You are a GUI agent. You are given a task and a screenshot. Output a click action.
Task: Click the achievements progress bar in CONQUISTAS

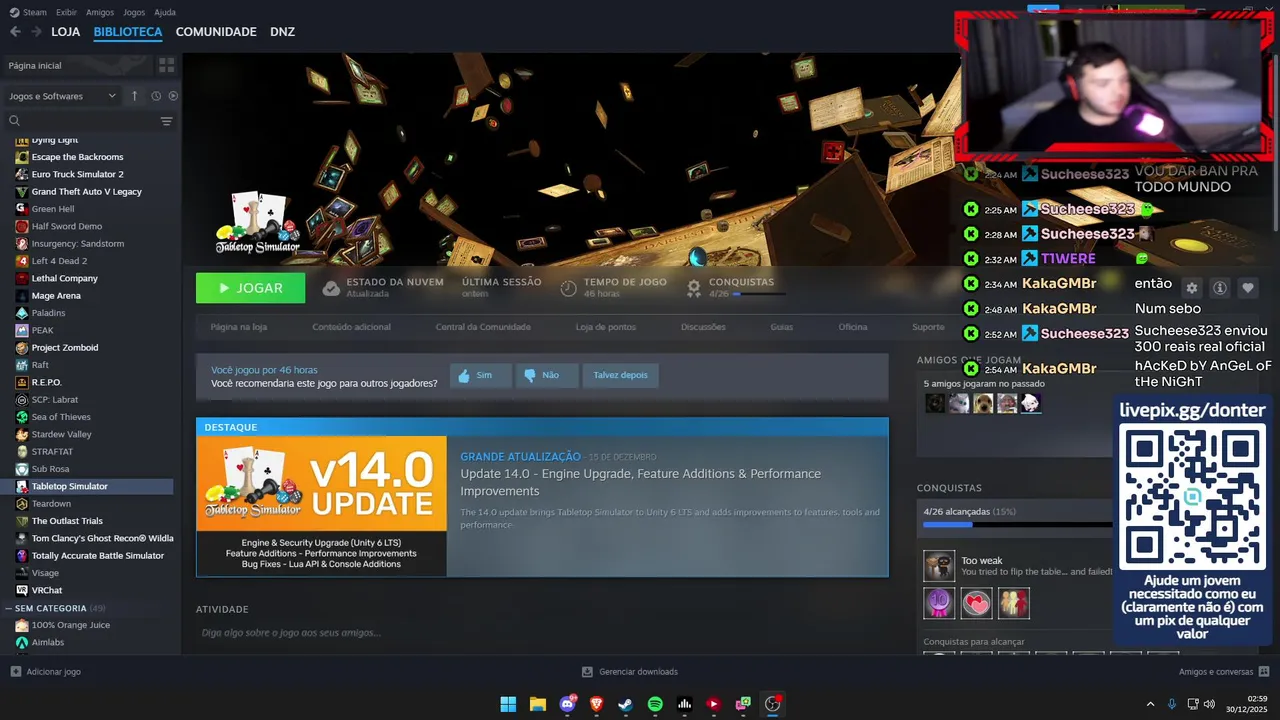point(1017,524)
